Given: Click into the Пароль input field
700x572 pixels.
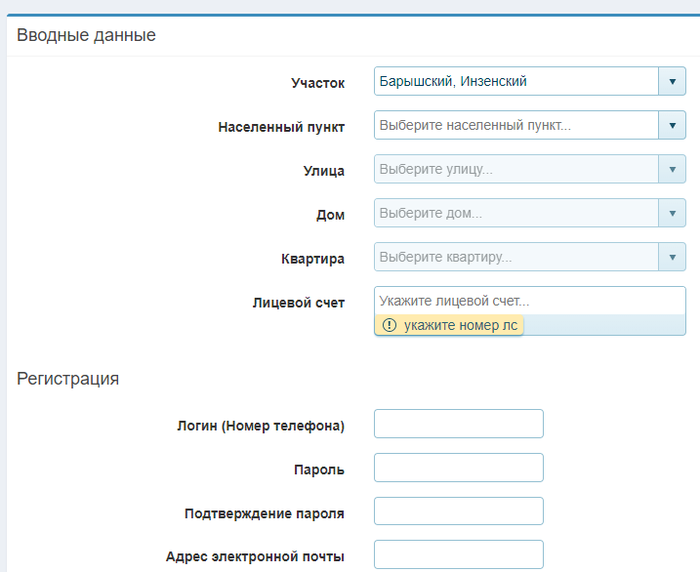Looking at the screenshot, I should point(458,468).
